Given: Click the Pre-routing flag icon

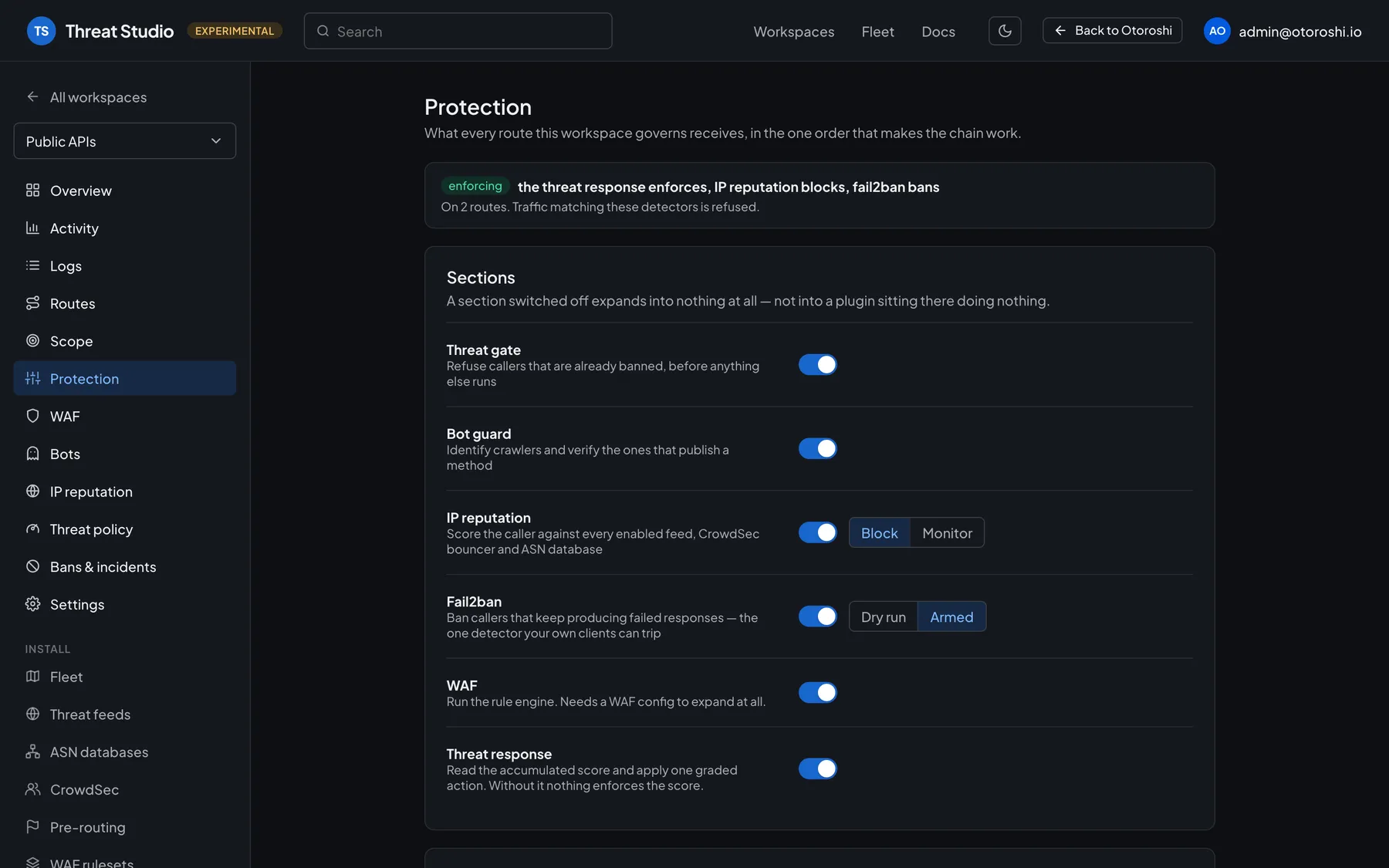Looking at the screenshot, I should tap(32, 827).
